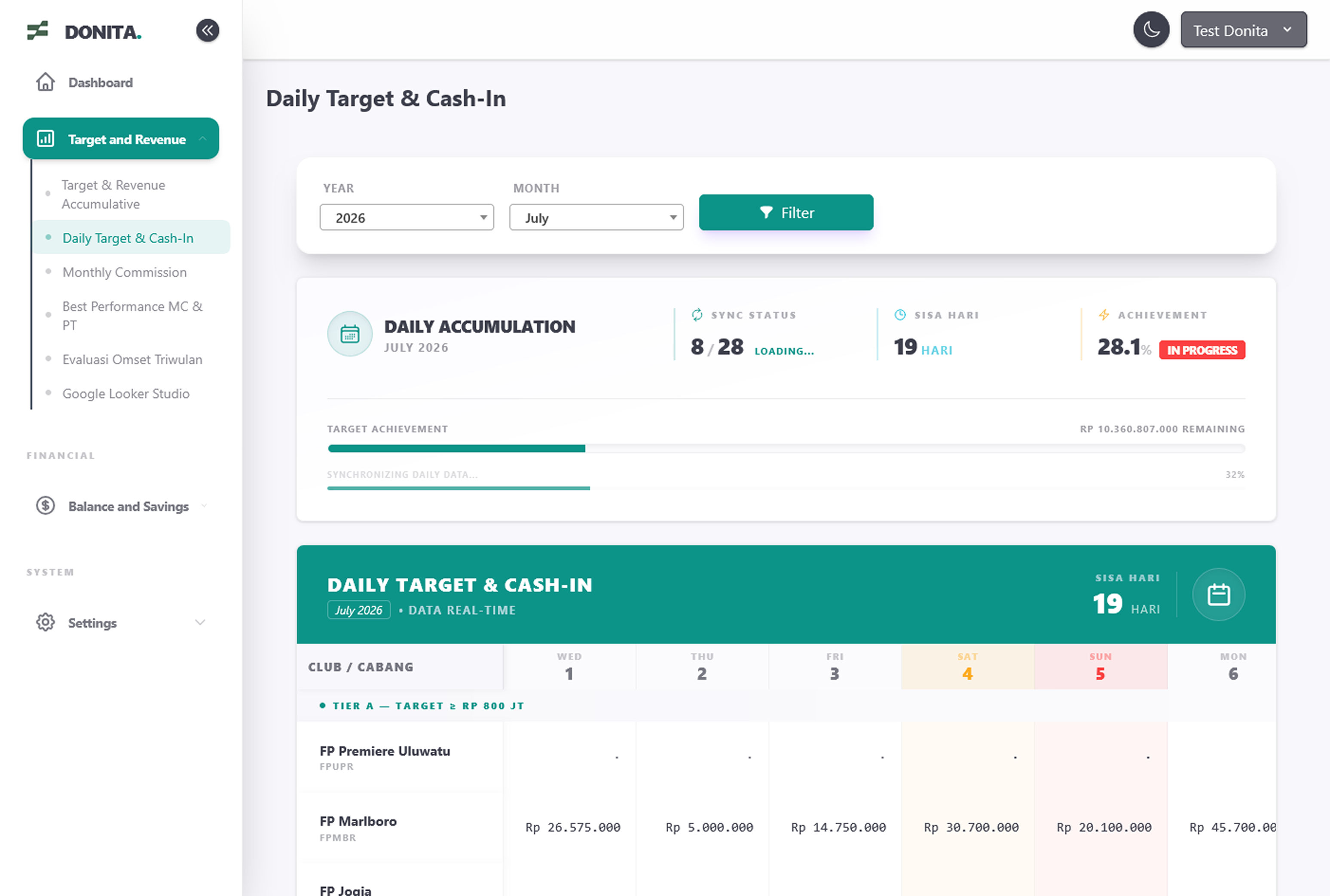This screenshot has width=1330, height=896.
Task: Click the 8 / 28 sync status value
Action: [717, 347]
